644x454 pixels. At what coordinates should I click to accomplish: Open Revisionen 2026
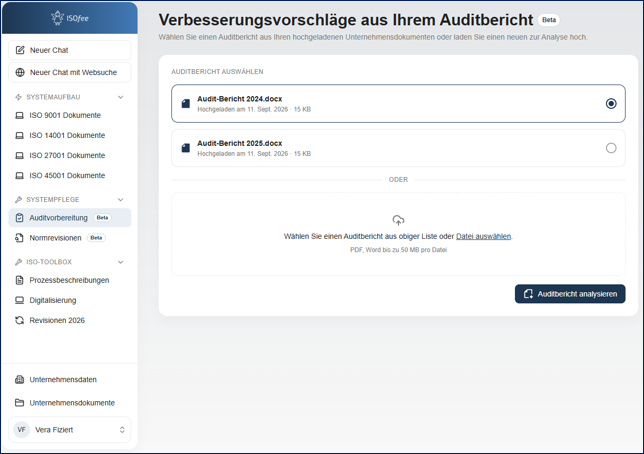(70, 320)
